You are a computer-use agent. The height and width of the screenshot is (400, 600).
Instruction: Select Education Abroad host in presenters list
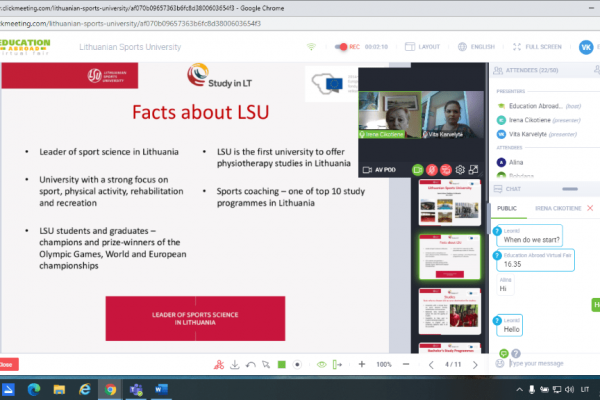point(539,106)
